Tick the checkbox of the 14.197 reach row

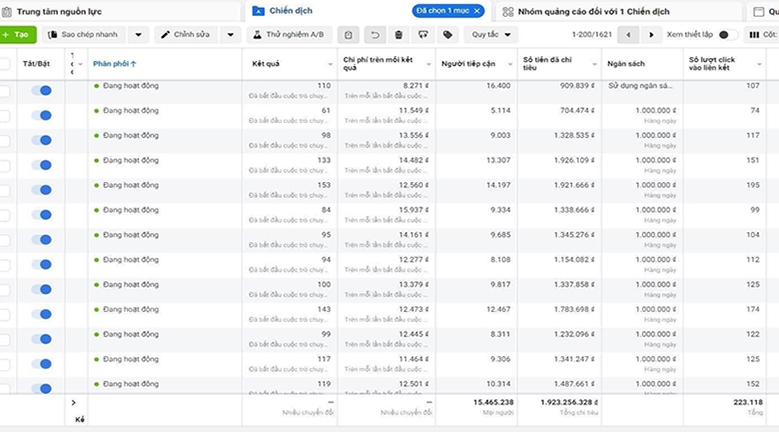point(4,190)
